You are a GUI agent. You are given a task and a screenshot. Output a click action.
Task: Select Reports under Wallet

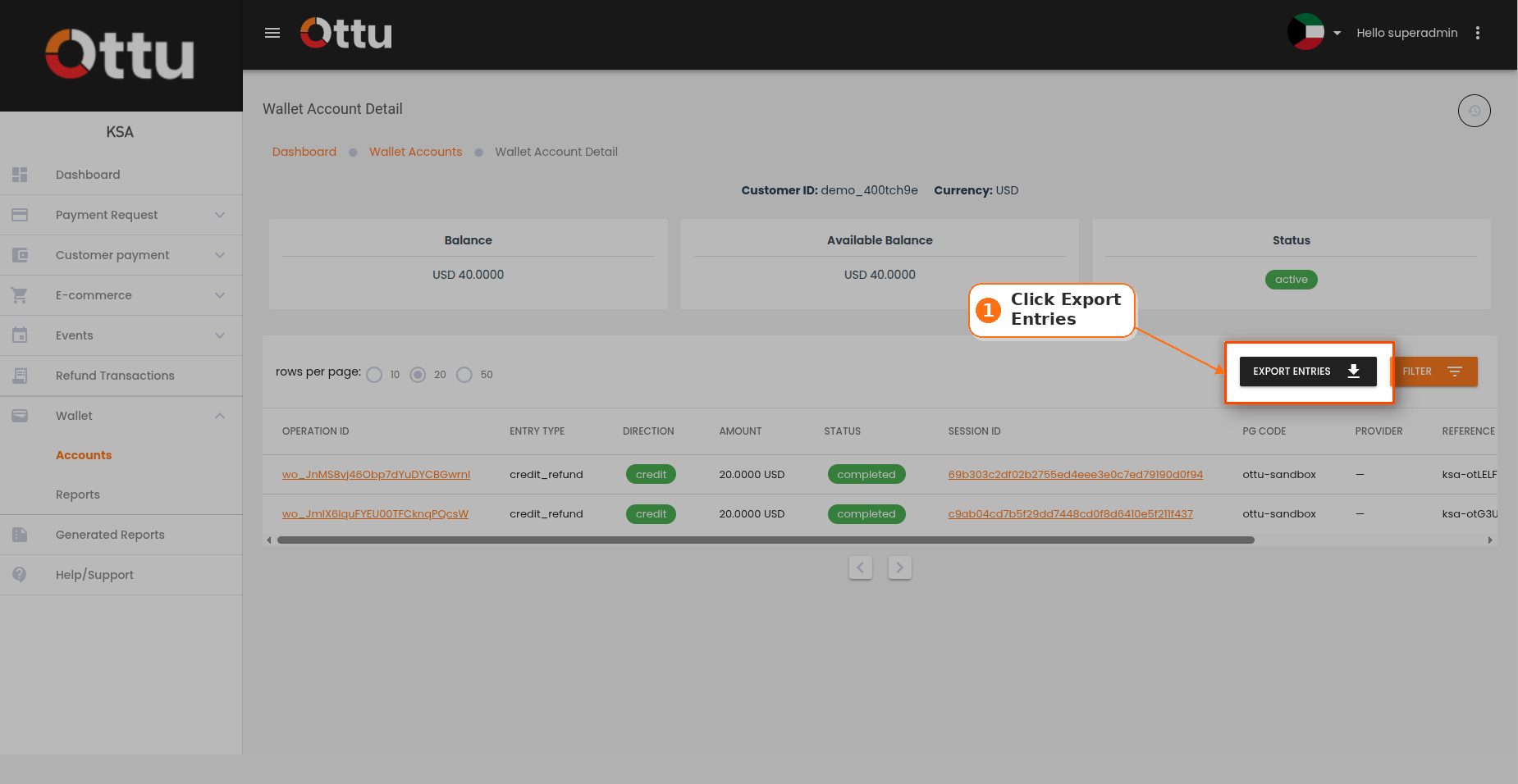(x=78, y=495)
